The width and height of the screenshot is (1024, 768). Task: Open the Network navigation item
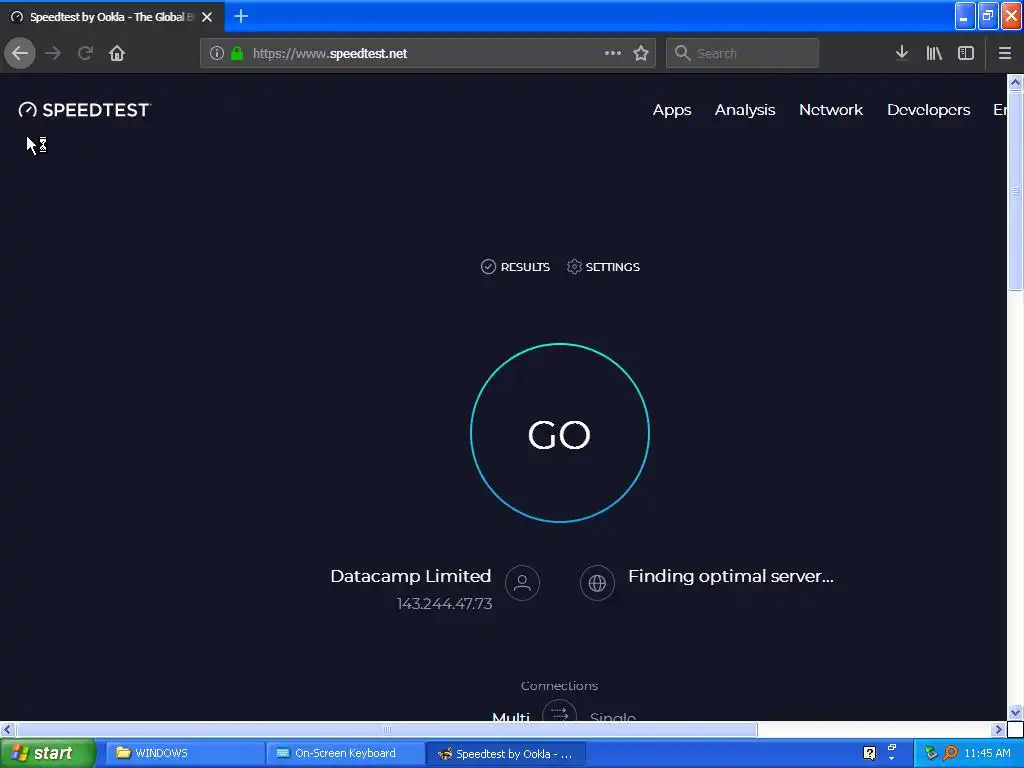[x=831, y=110]
